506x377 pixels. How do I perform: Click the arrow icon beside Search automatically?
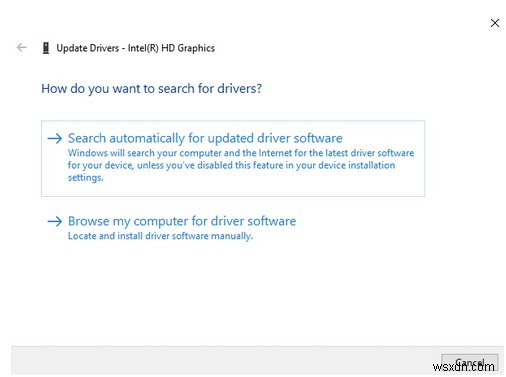tap(55, 138)
